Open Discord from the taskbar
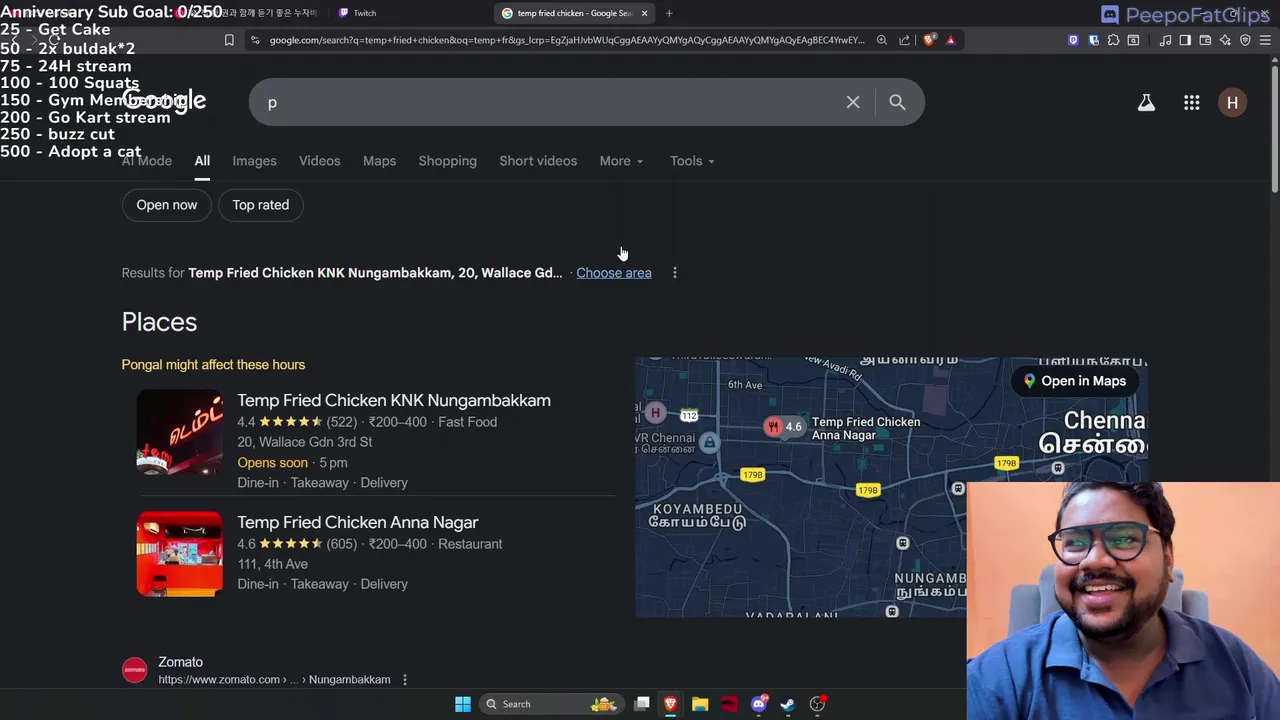This screenshot has width=1280, height=720. [759, 704]
